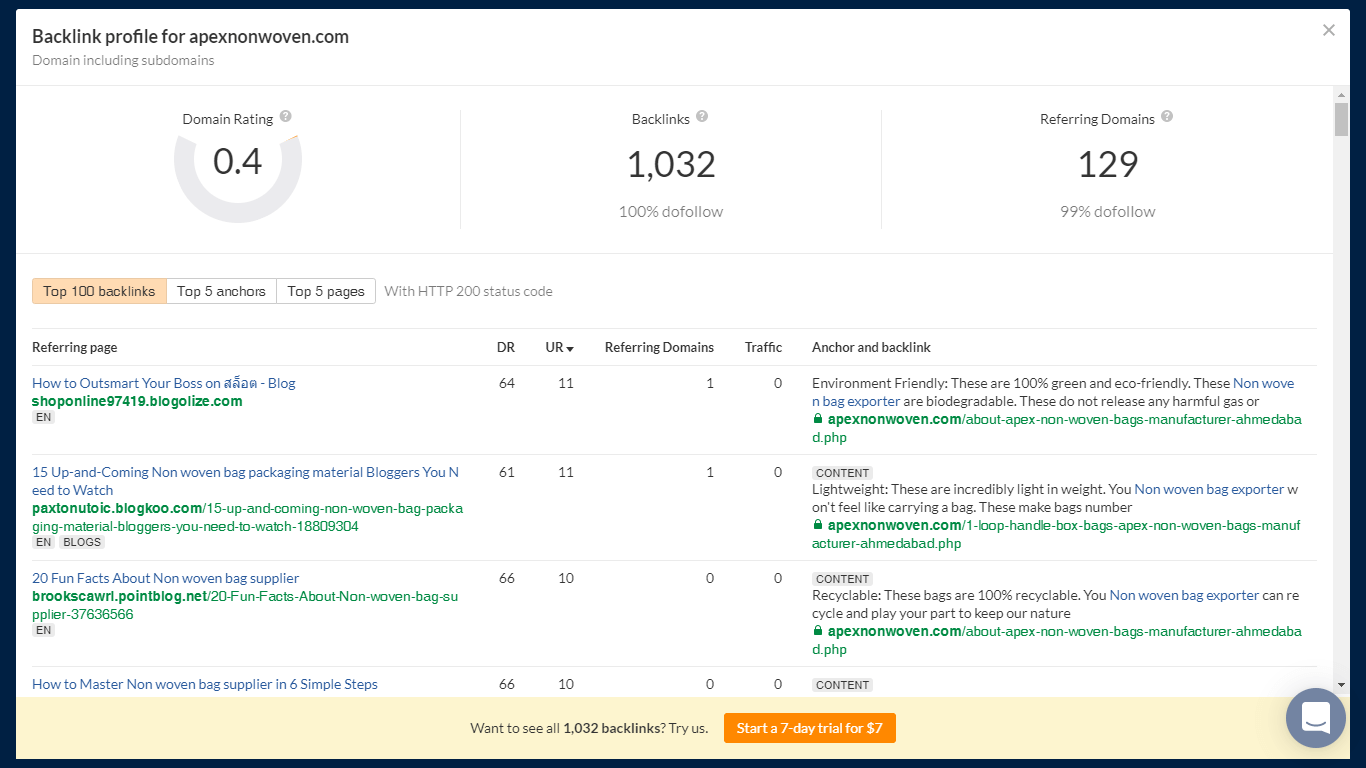Click Start a 7-day trial for $7
The width and height of the screenshot is (1366, 768).
(810, 728)
